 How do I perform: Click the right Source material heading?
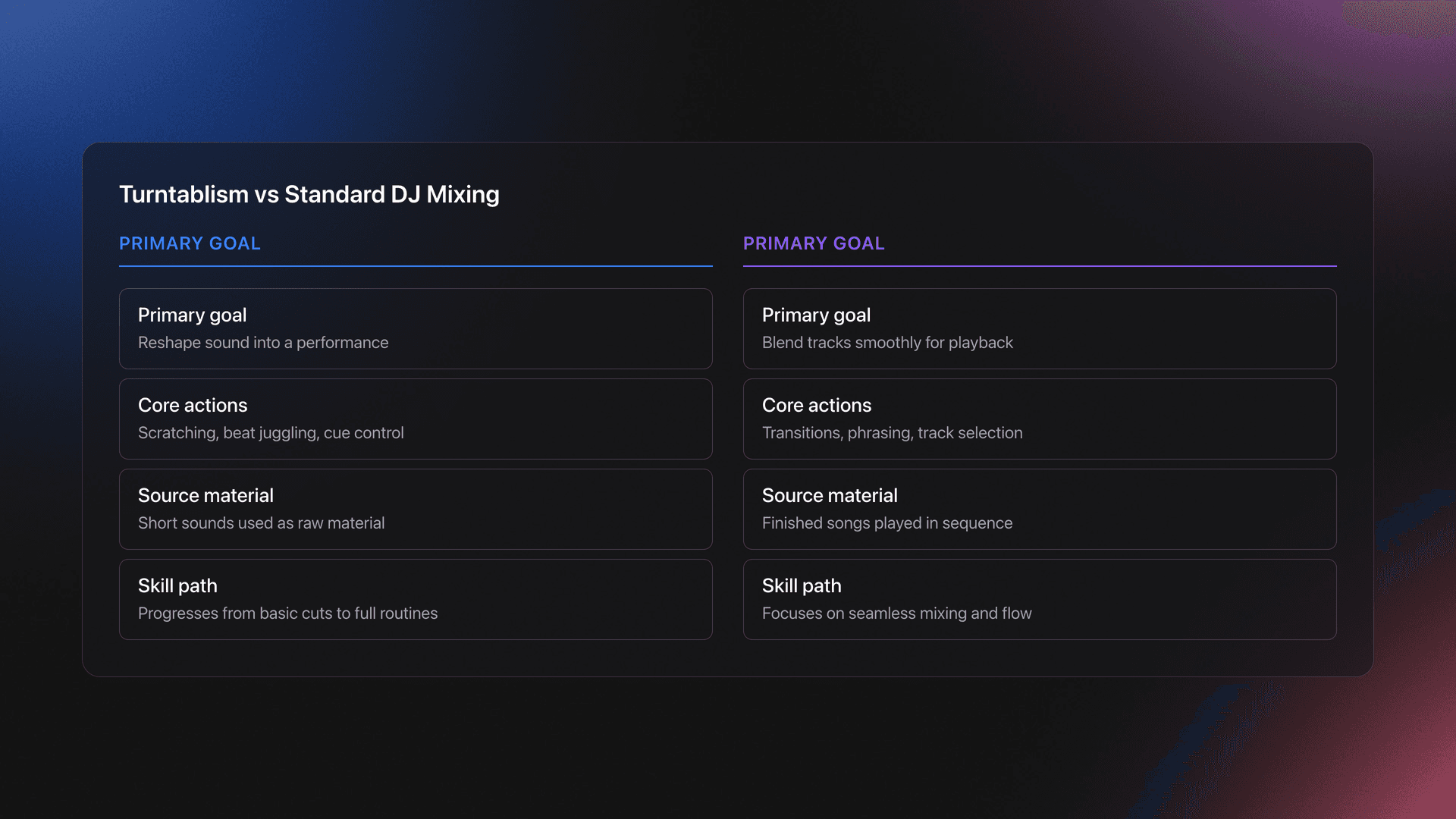[x=830, y=495]
